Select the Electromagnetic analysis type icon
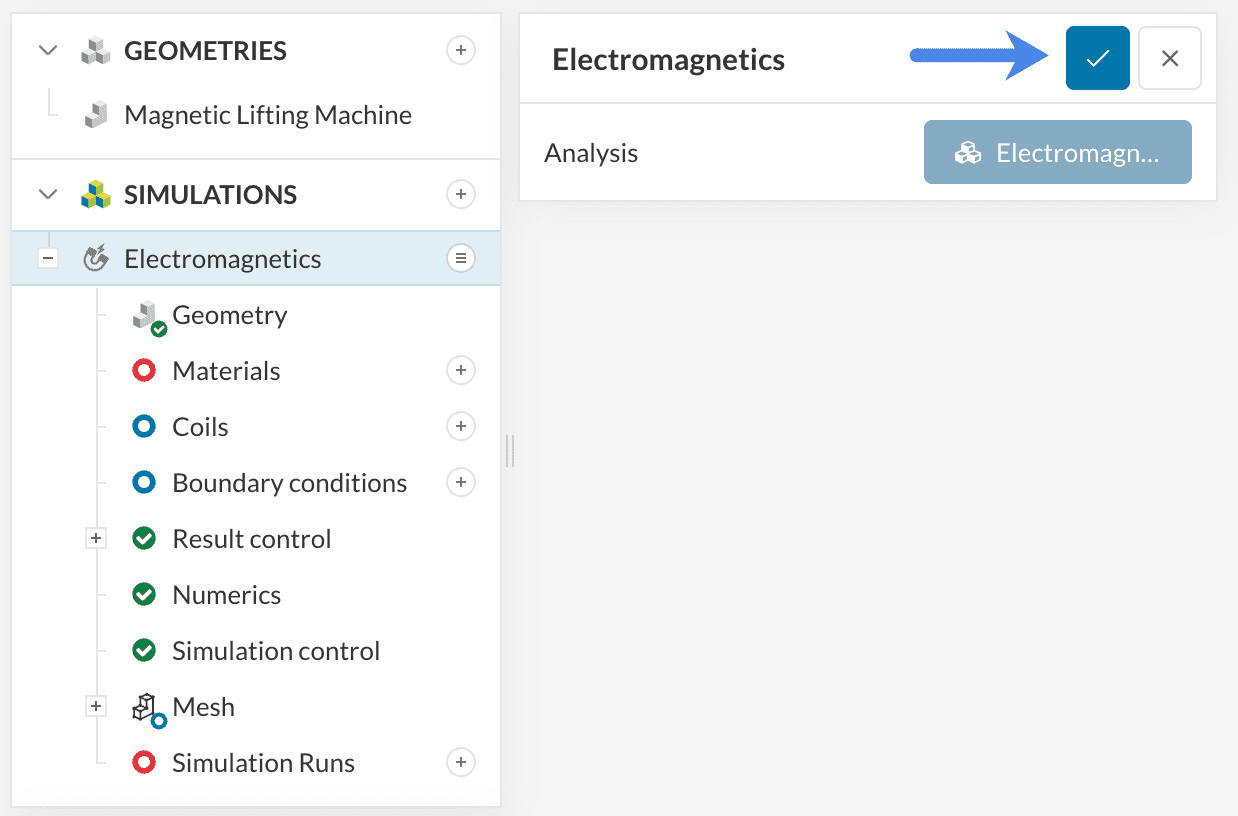 point(968,152)
